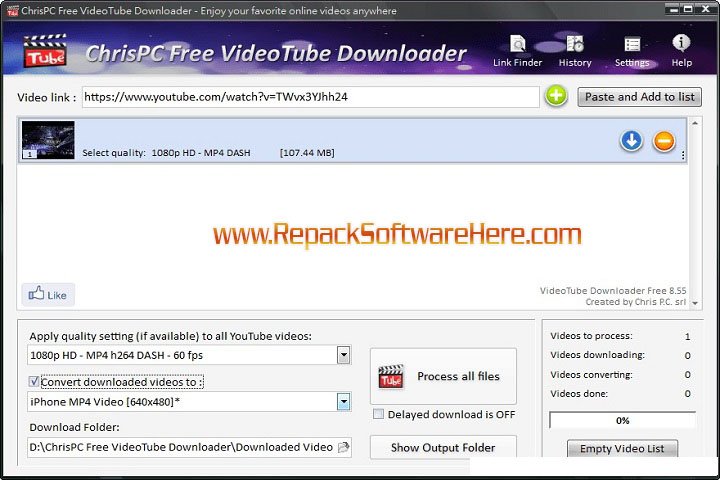This screenshot has height=480, width=720.
Task: Close the ChrisPC window
Action: point(705,8)
